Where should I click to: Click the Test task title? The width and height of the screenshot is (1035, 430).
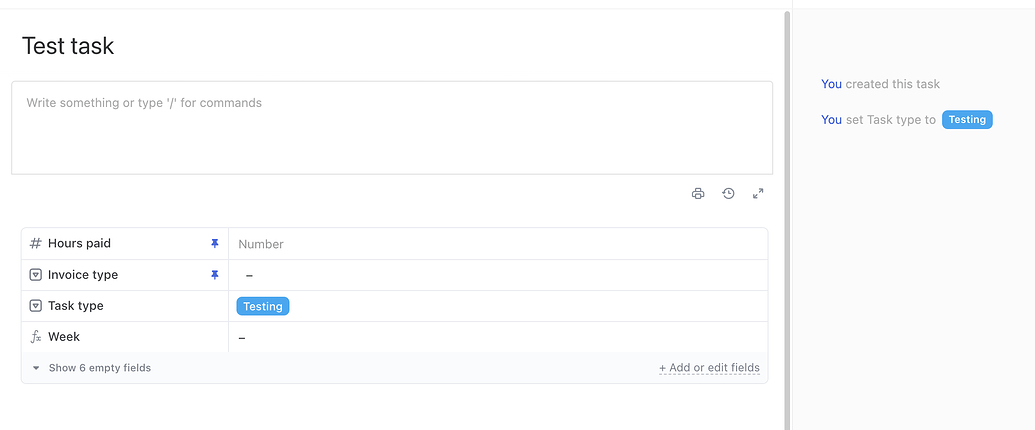[x=68, y=46]
